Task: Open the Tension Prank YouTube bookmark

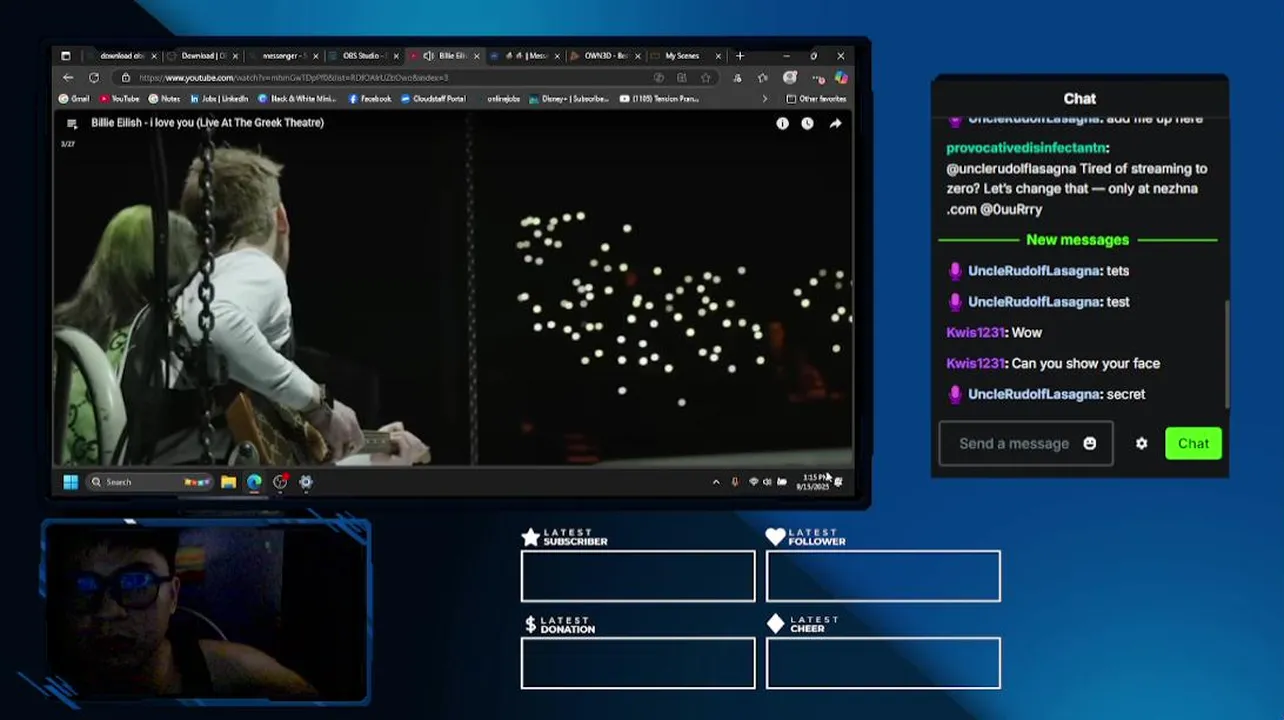Action: (x=659, y=99)
